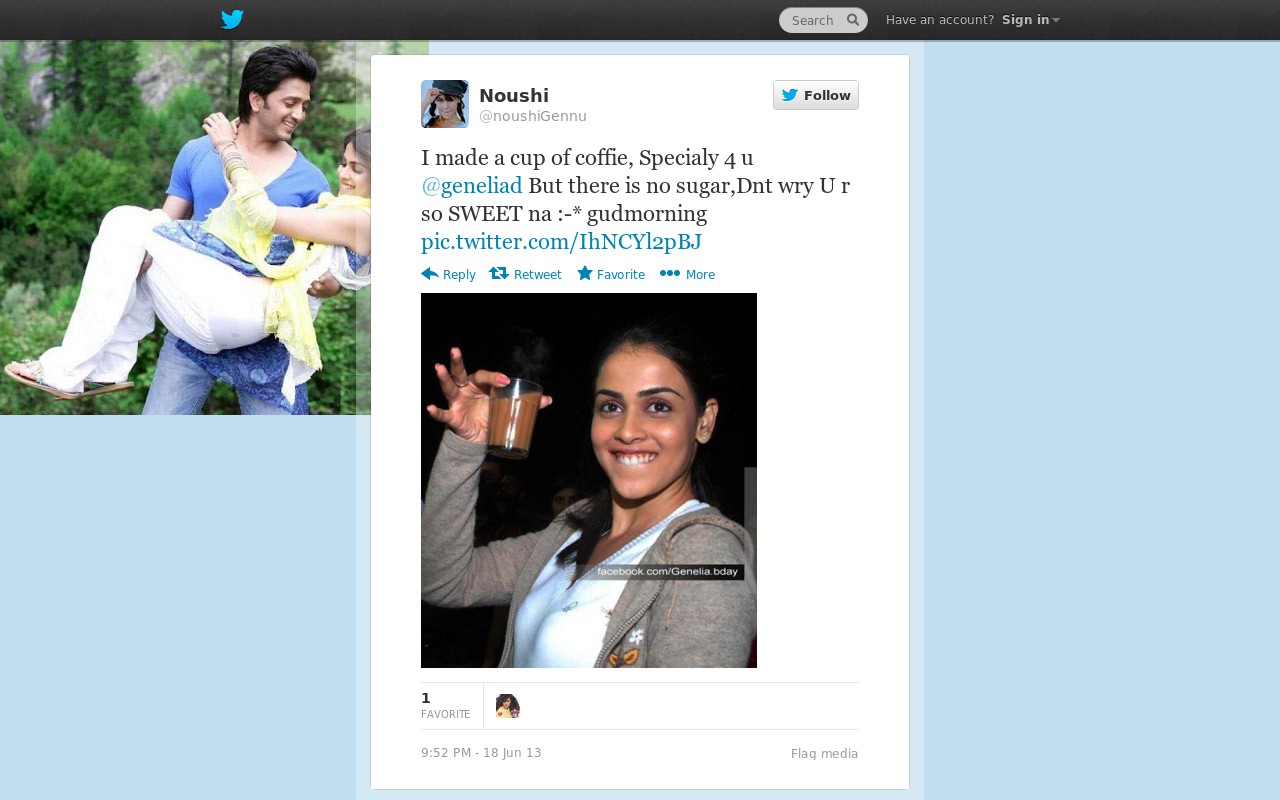
Task: Click the Reply arrow icon
Action: tap(430, 274)
